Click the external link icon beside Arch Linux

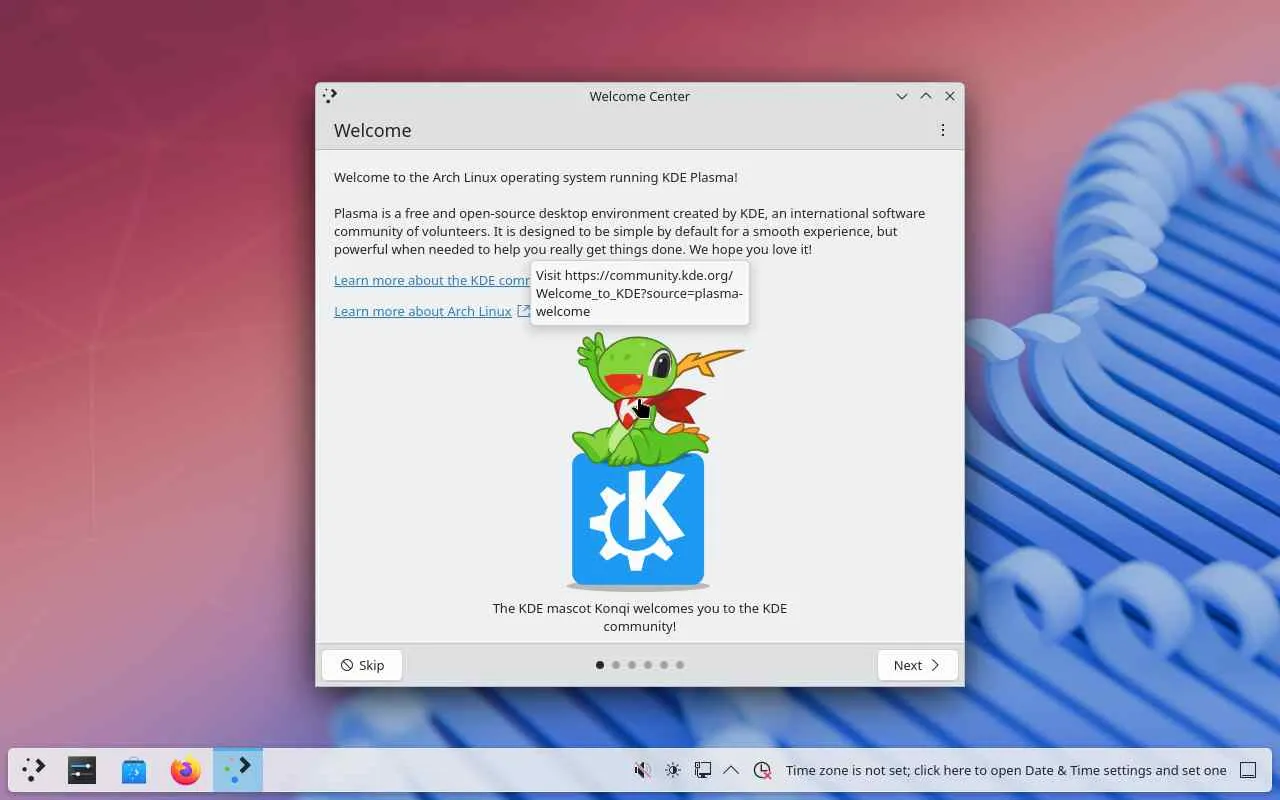point(523,311)
